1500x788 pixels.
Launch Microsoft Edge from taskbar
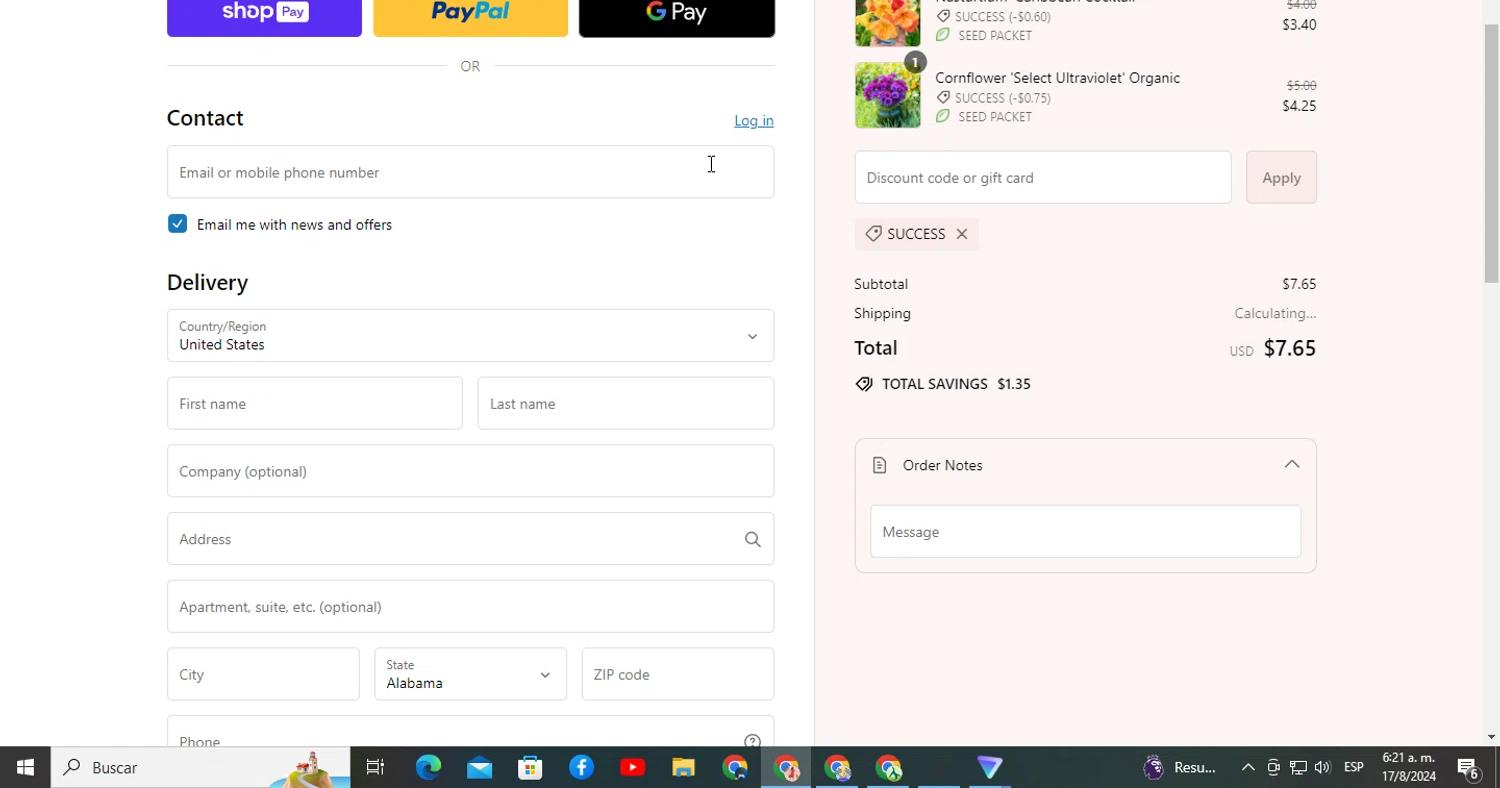(428, 767)
